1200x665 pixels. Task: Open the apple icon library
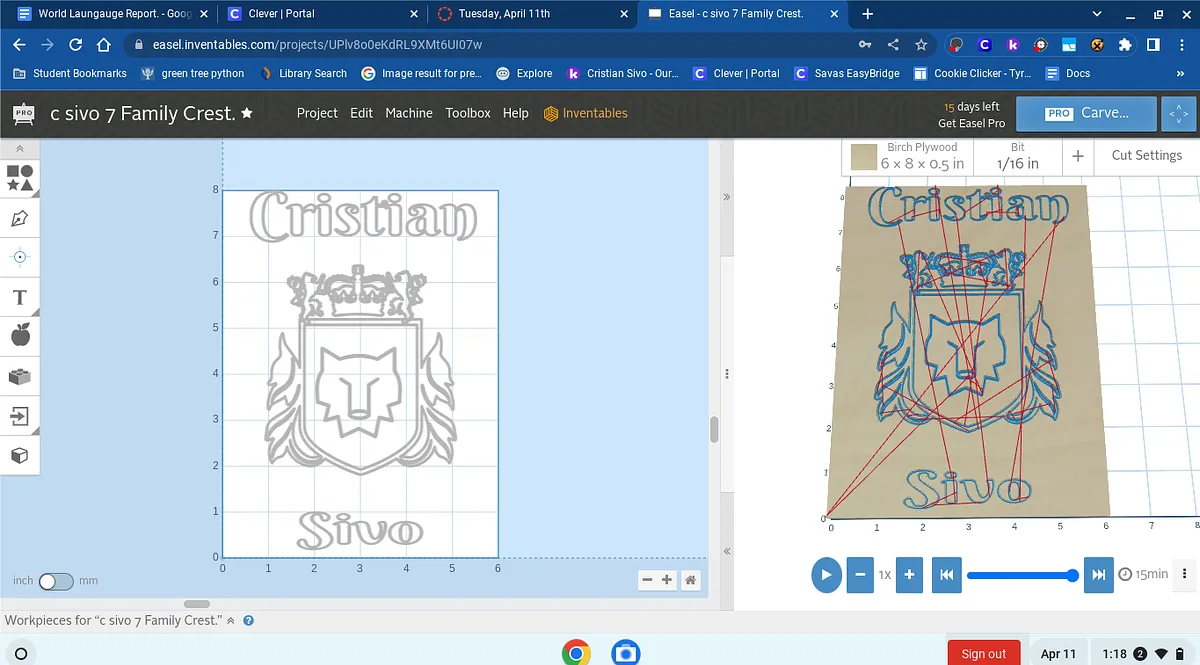pos(20,336)
